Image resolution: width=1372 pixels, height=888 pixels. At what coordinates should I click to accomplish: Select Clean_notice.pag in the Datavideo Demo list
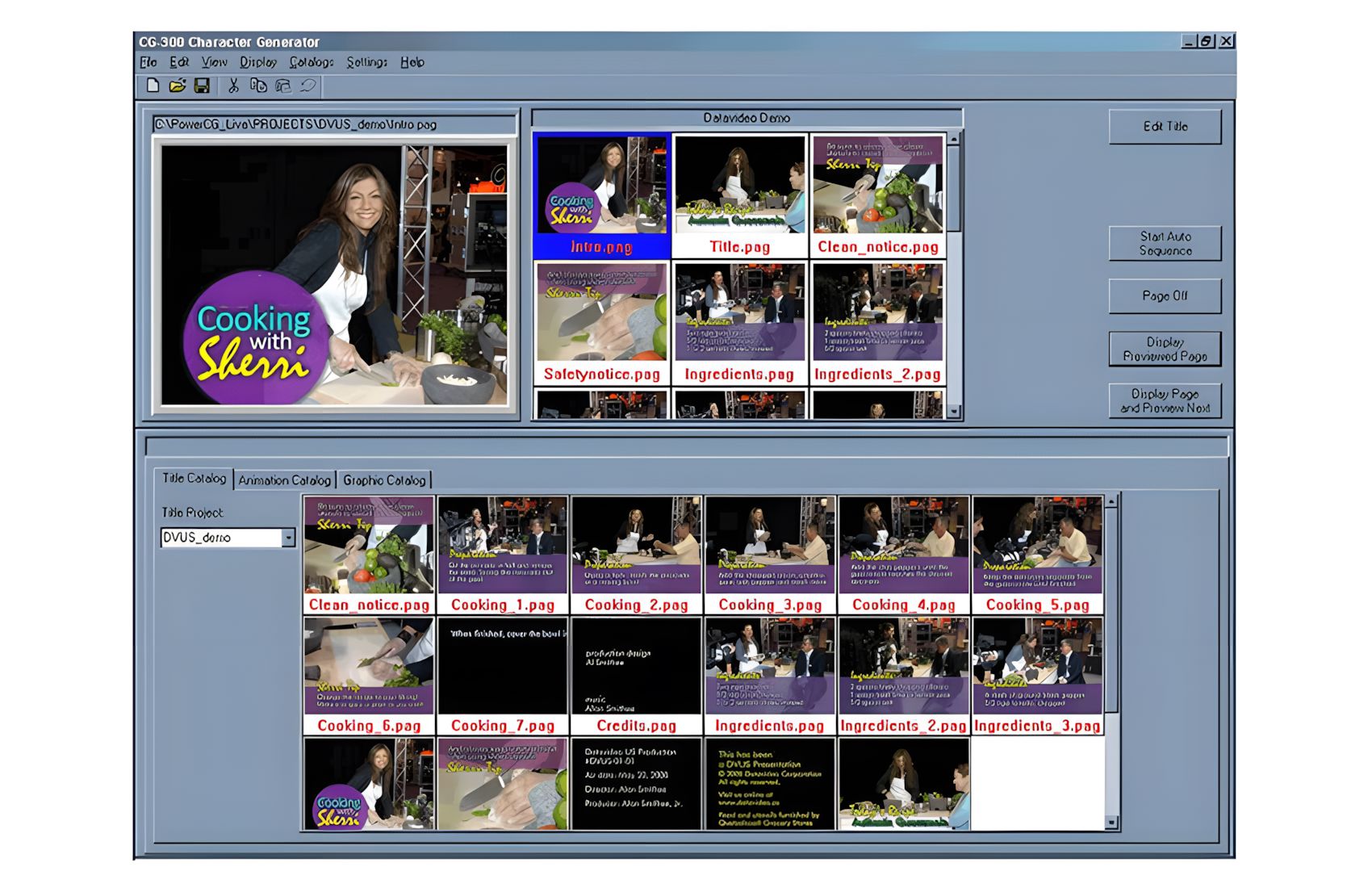pyautogui.click(x=878, y=195)
